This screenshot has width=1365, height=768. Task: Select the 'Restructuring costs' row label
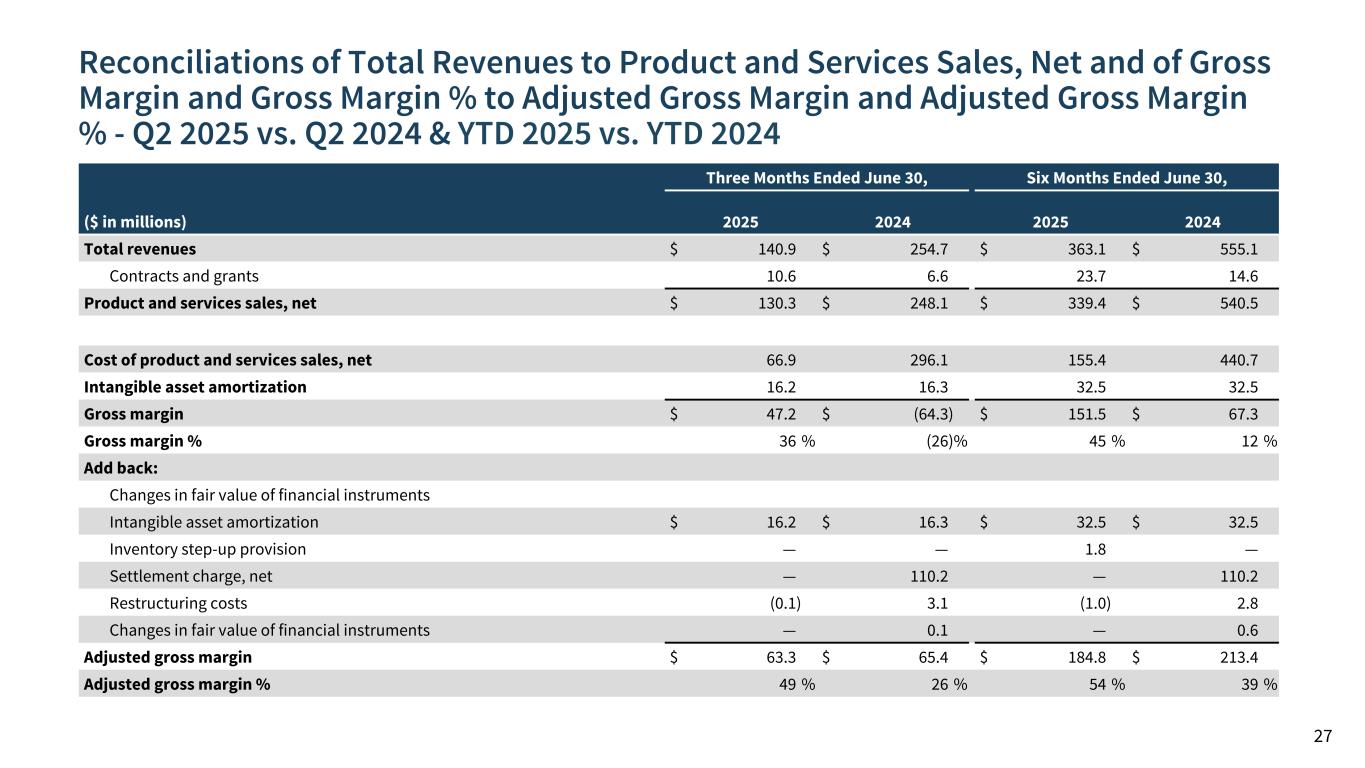click(x=177, y=603)
